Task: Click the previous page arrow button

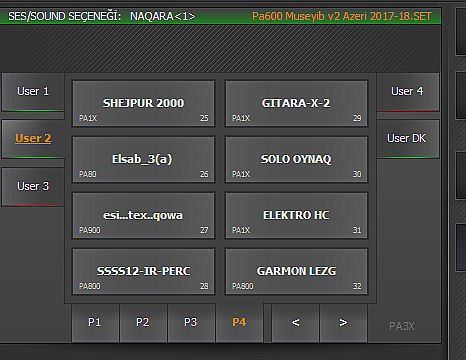Action: (x=296, y=322)
